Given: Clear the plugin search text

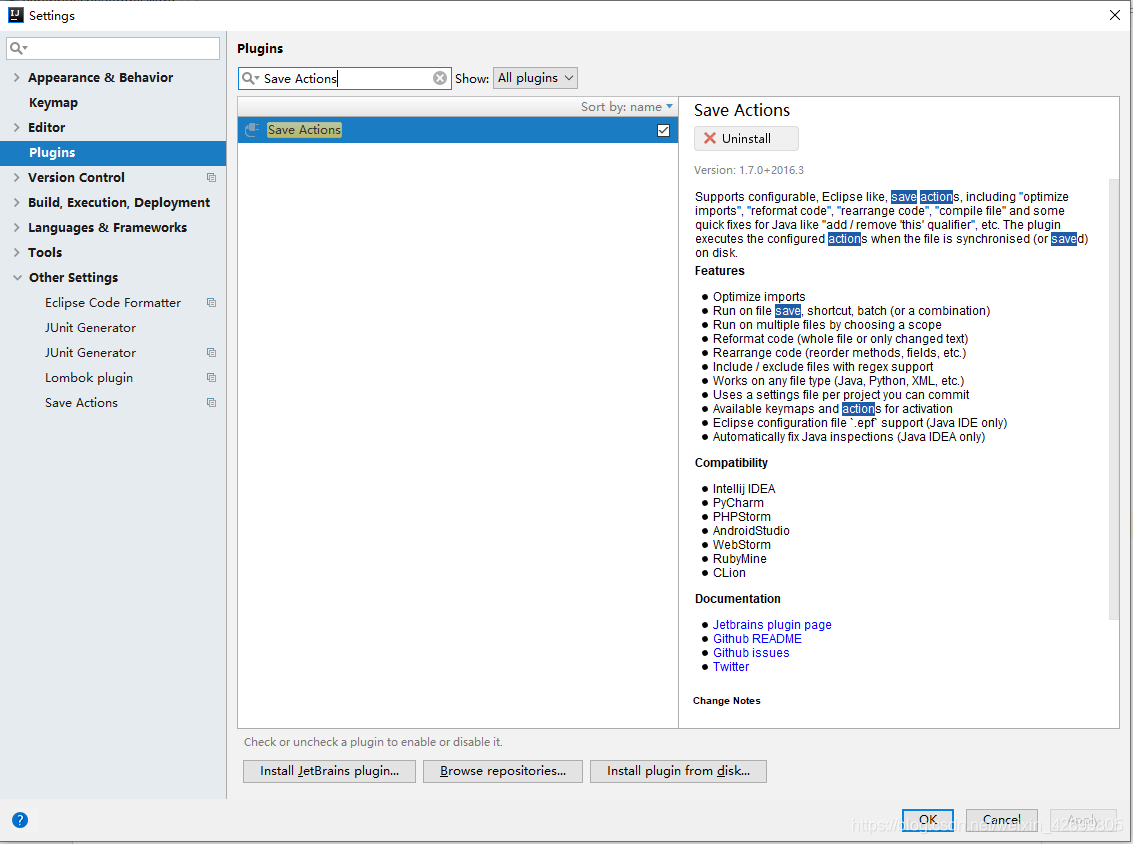Looking at the screenshot, I should 439,78.
